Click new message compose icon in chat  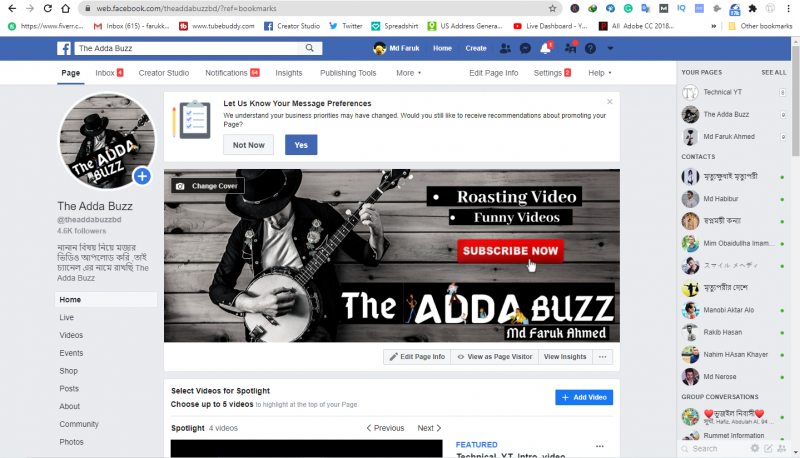(768, 448)
